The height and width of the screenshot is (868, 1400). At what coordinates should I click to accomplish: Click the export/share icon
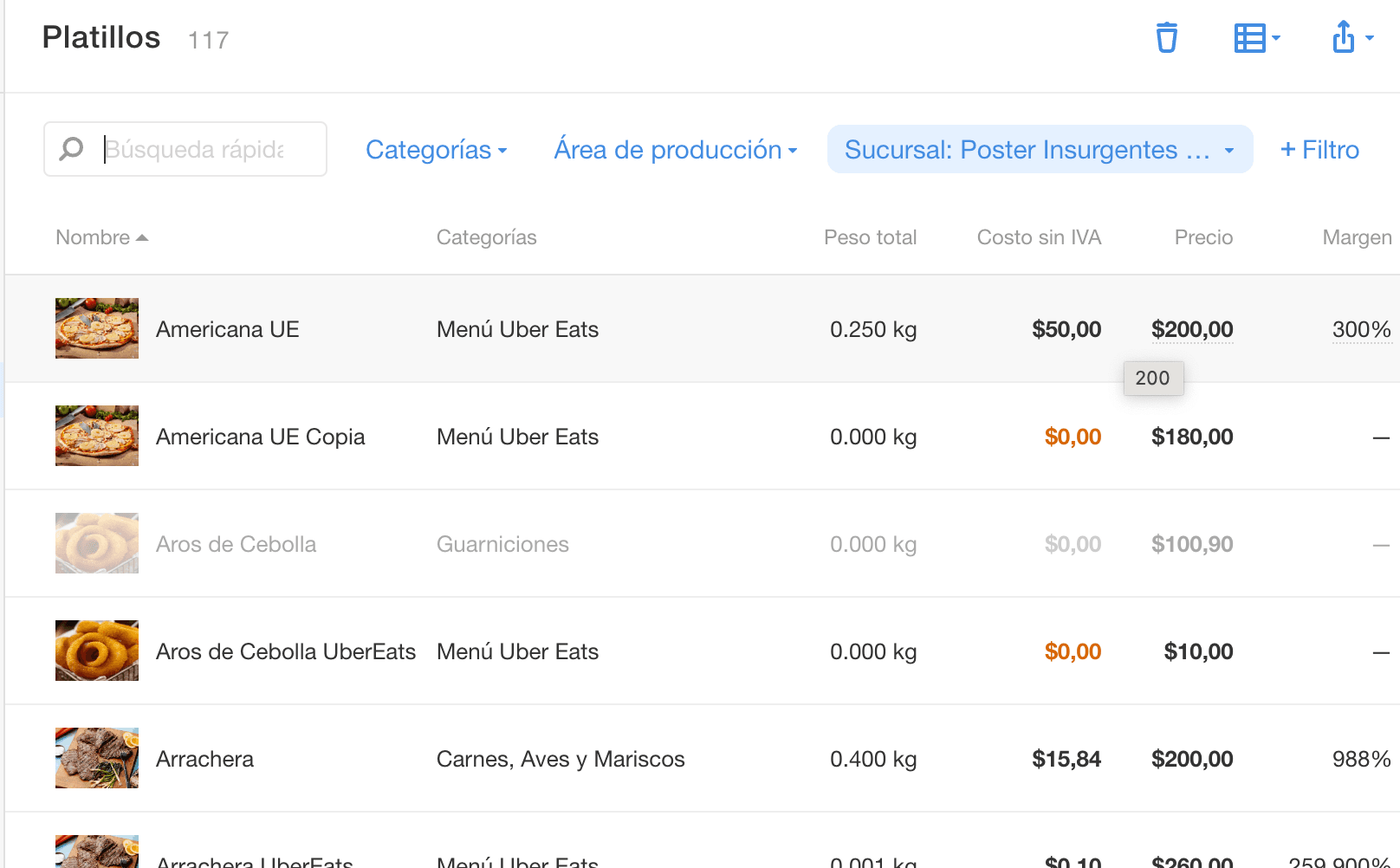[1344, 37]
